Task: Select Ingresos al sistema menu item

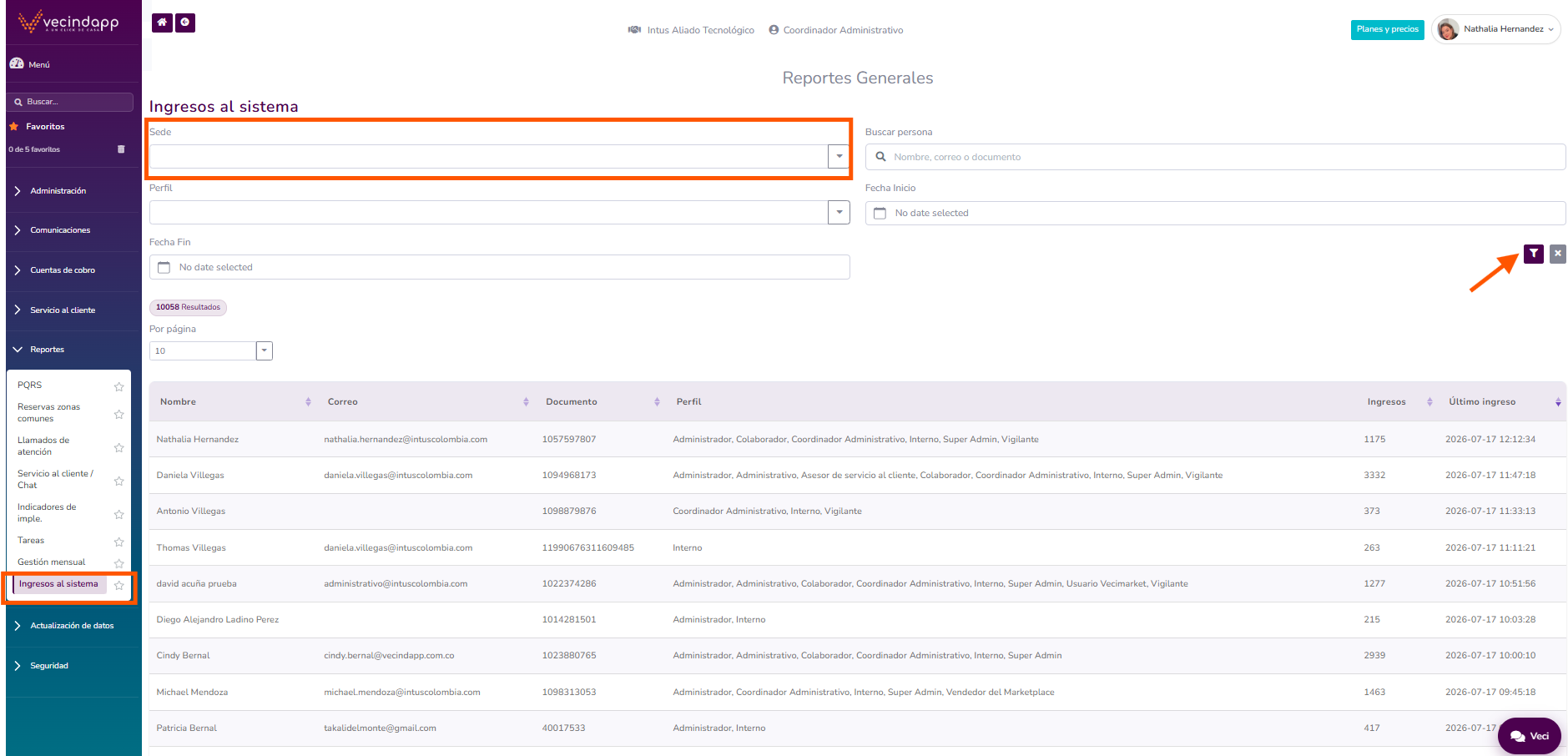Action: (x=58, y=584)
